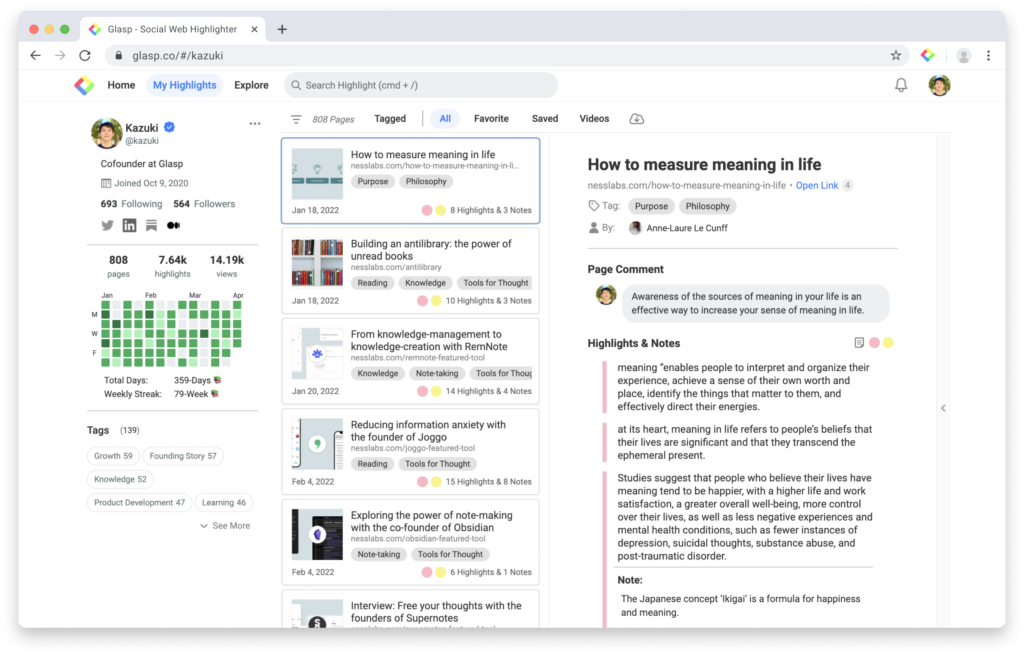
Task: Bookmark this page with the star icon
Action: [895, 56]
